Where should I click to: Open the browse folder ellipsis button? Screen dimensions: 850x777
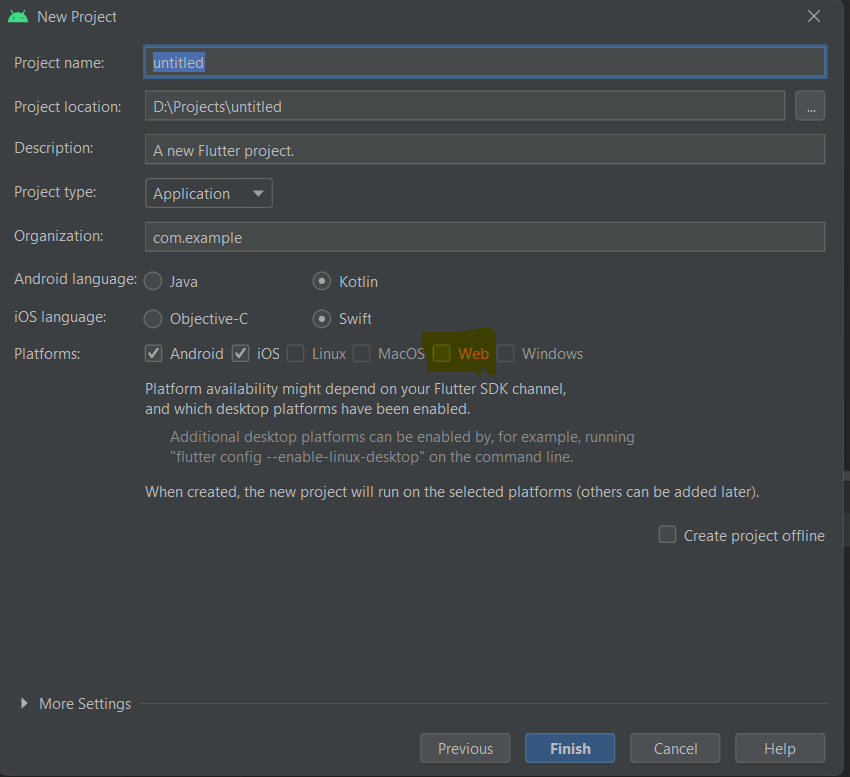click(x=810, y=106)
